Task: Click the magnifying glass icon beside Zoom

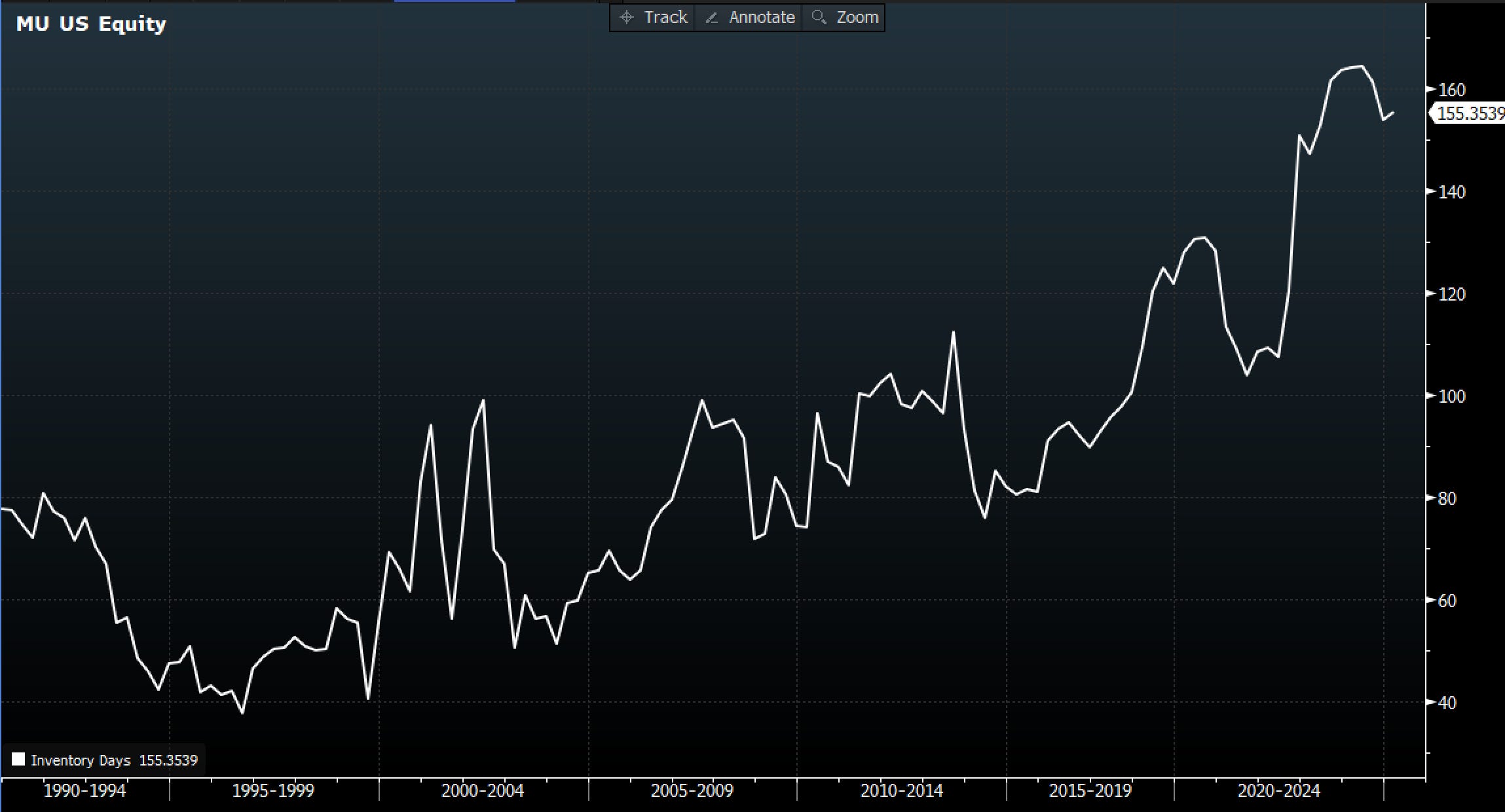Action: (x=819, y=17)
